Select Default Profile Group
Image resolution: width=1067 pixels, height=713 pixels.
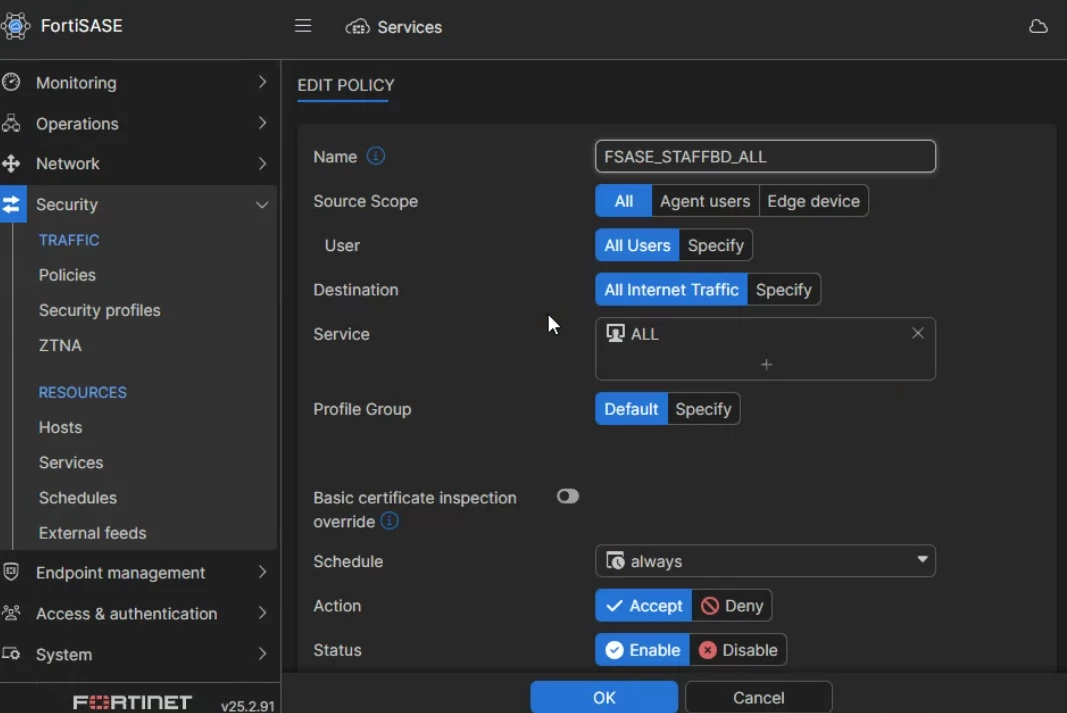(x=631, y=409)
